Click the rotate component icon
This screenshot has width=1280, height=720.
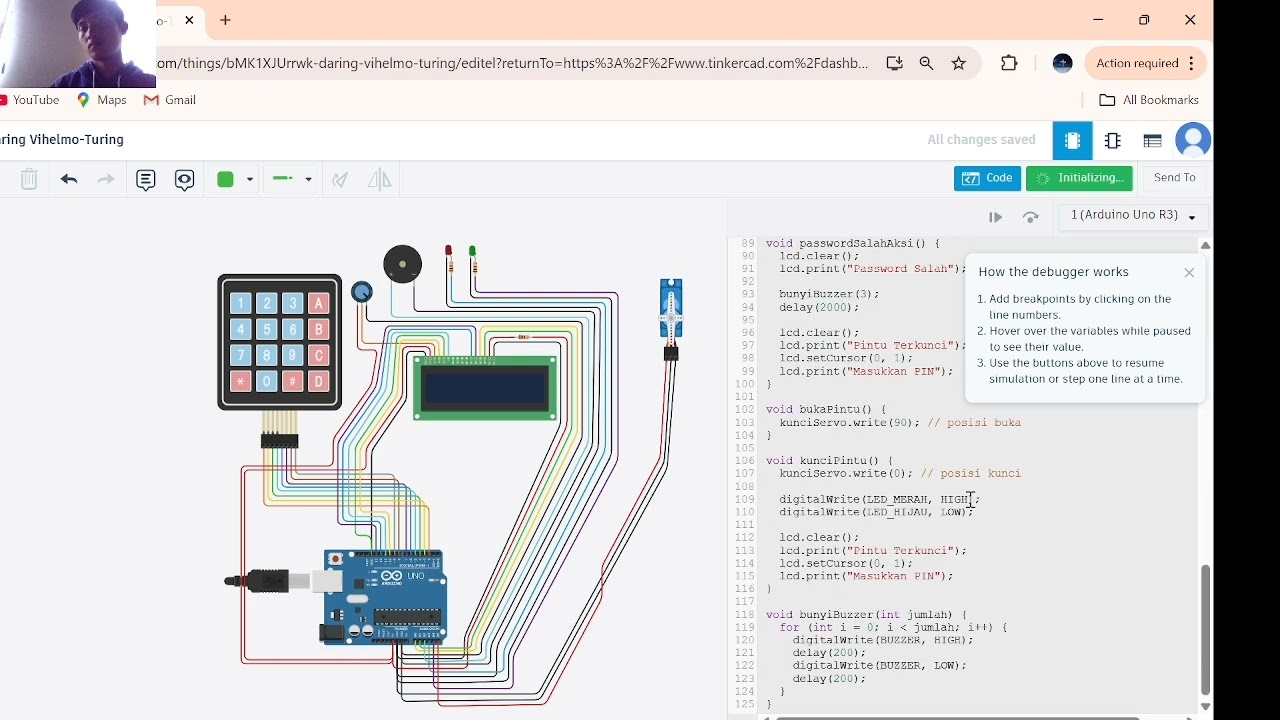click(x=341, y=180)
